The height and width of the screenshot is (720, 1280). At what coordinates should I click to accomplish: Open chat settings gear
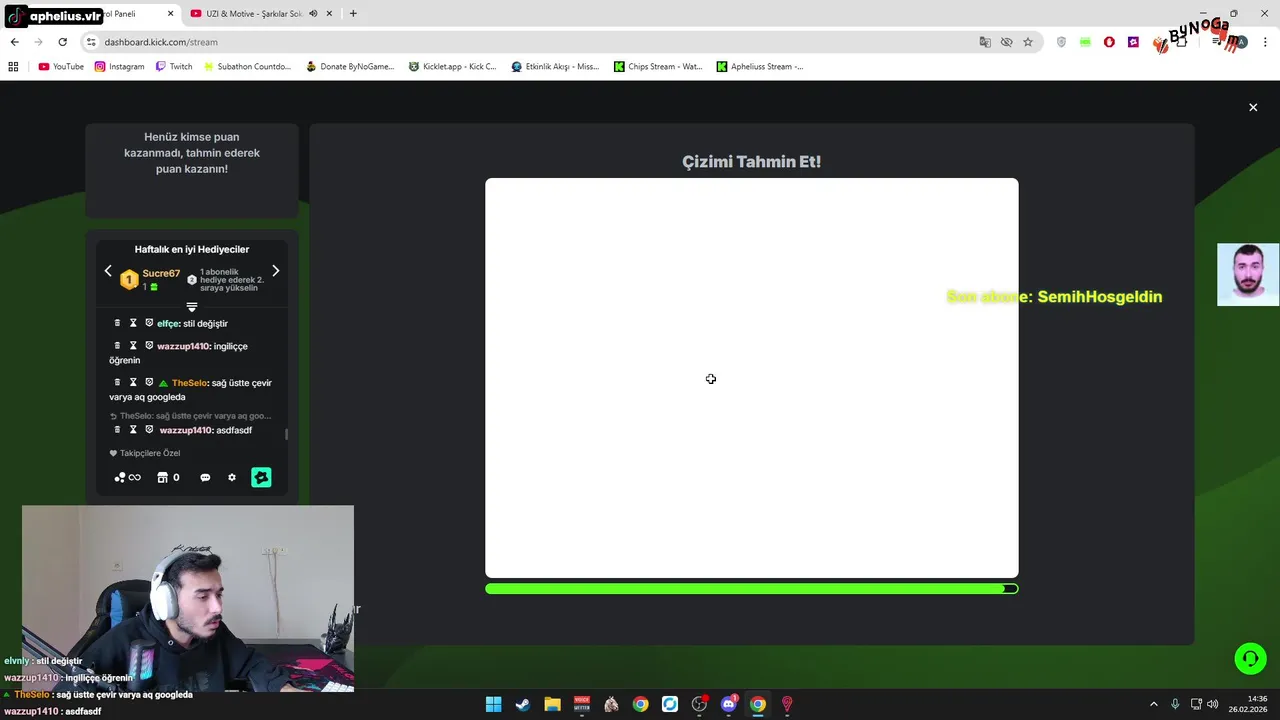[232, 478]
